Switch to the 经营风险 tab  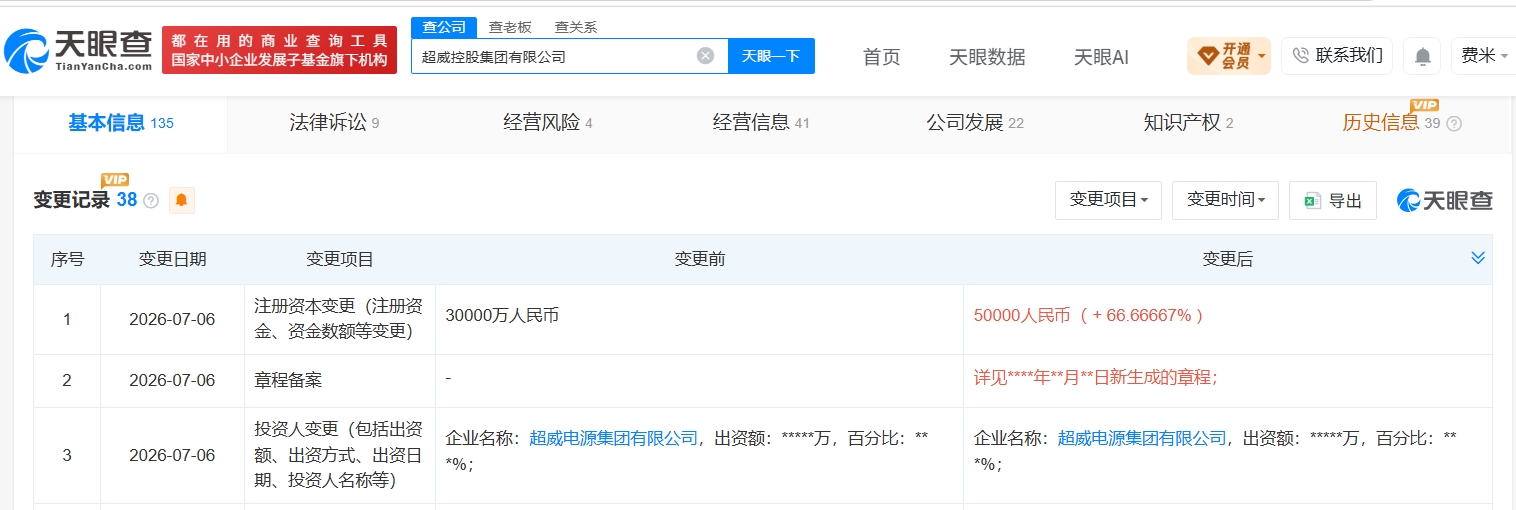548,123
